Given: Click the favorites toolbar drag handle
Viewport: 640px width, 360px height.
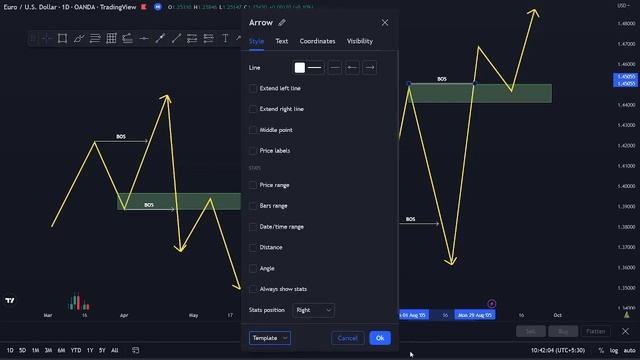Looking at the screenshot, I should click(33, 38).
